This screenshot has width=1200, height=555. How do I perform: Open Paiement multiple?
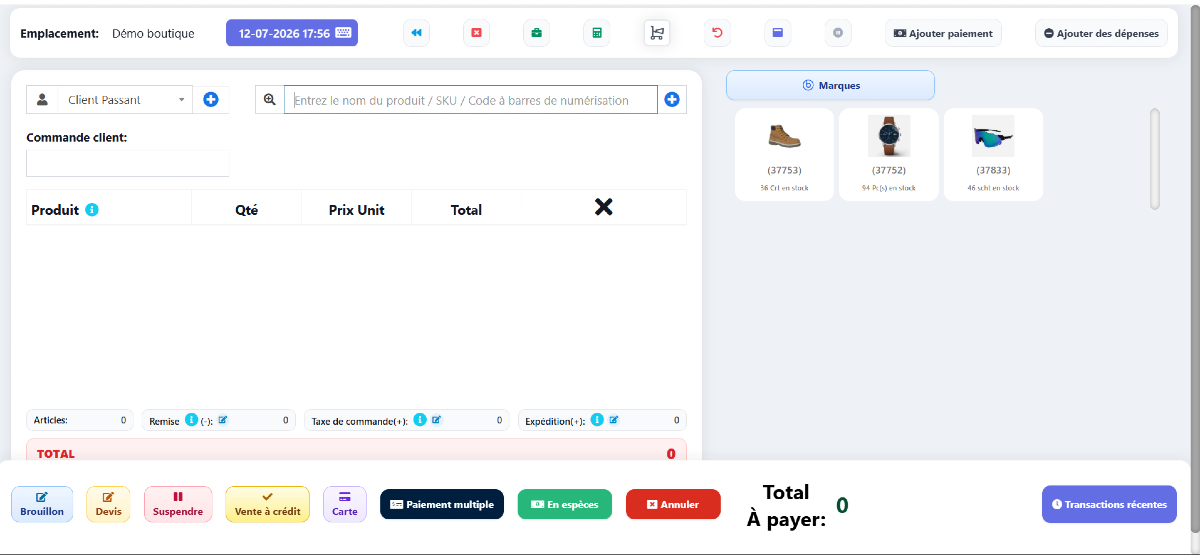pyautogui.click(x=442, y=504)
